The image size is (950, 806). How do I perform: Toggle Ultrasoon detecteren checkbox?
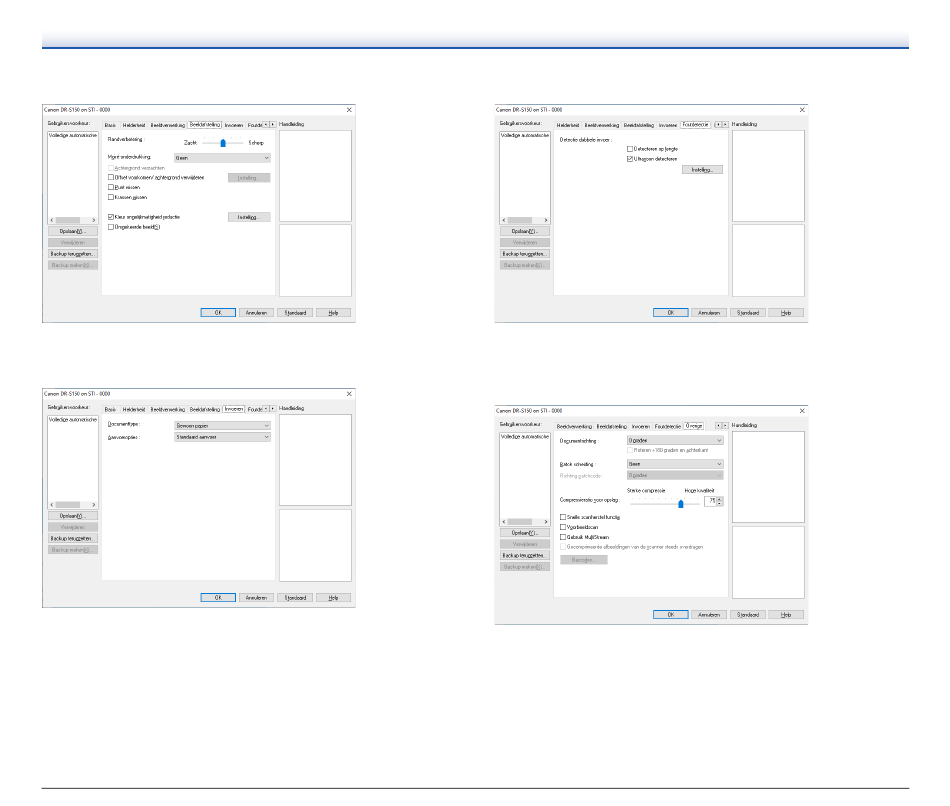[x=629, y=158]
